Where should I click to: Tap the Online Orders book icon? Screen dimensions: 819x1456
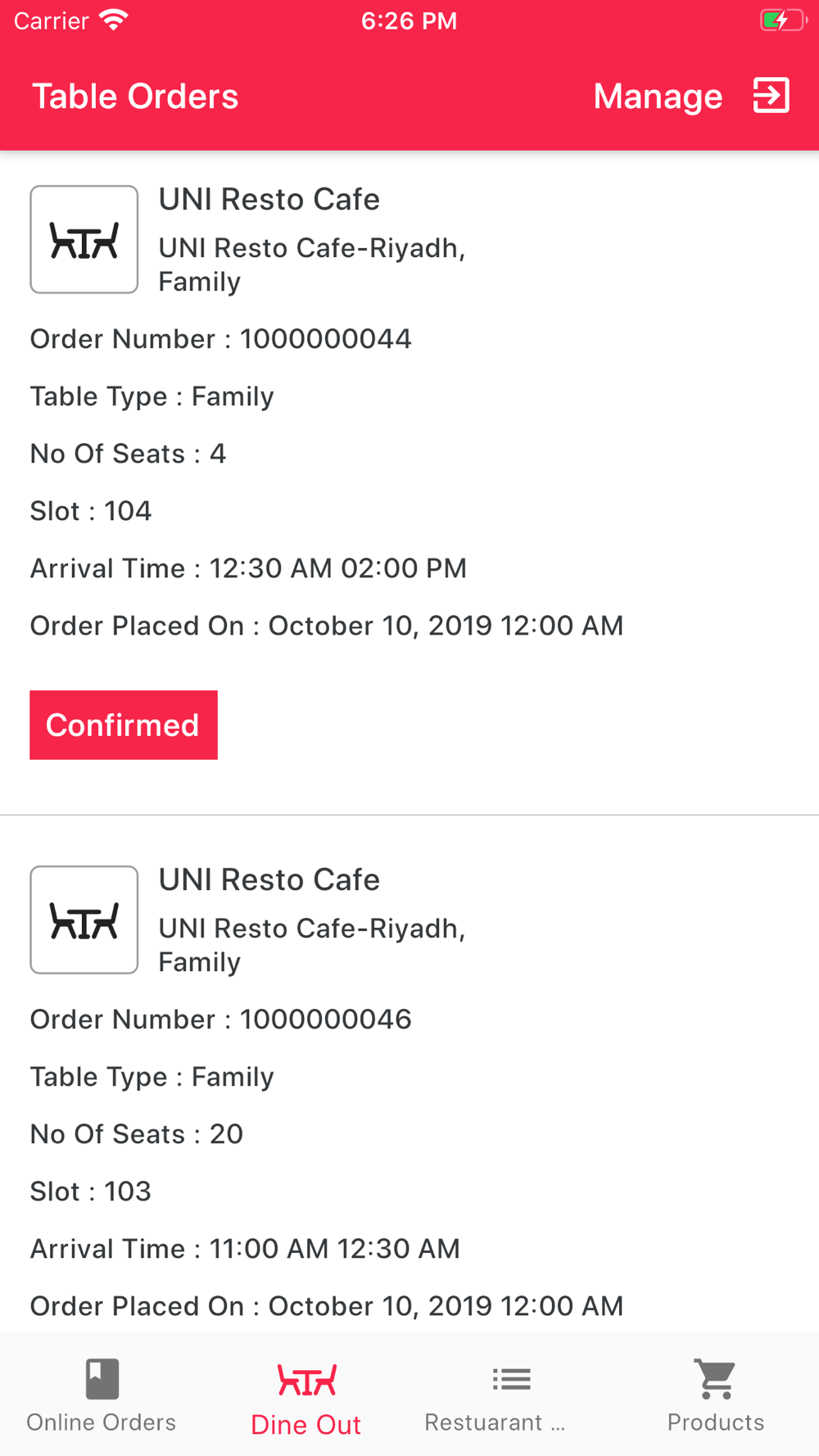tap(102, 1379)
